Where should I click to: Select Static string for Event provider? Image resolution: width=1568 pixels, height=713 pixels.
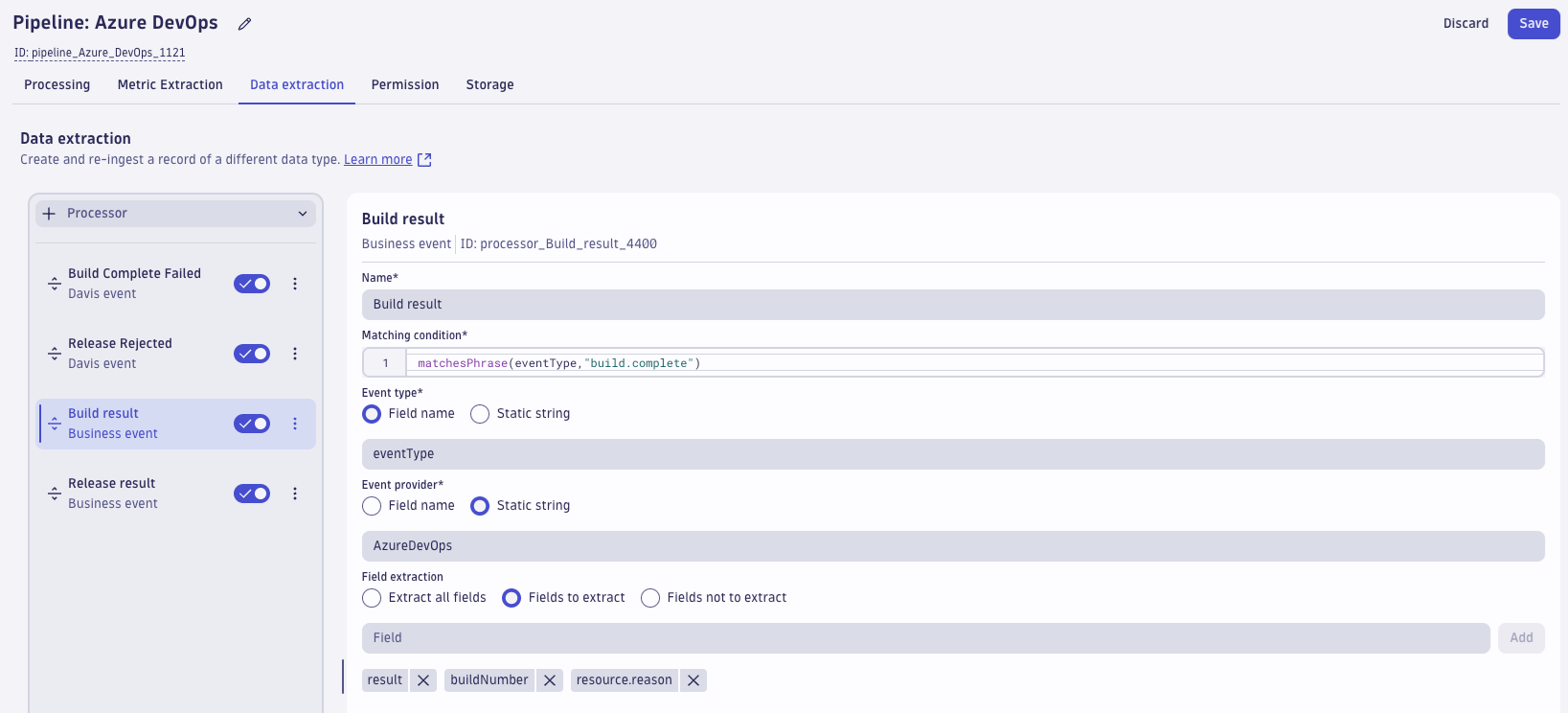pyautogui.click(x=480, y=506)
